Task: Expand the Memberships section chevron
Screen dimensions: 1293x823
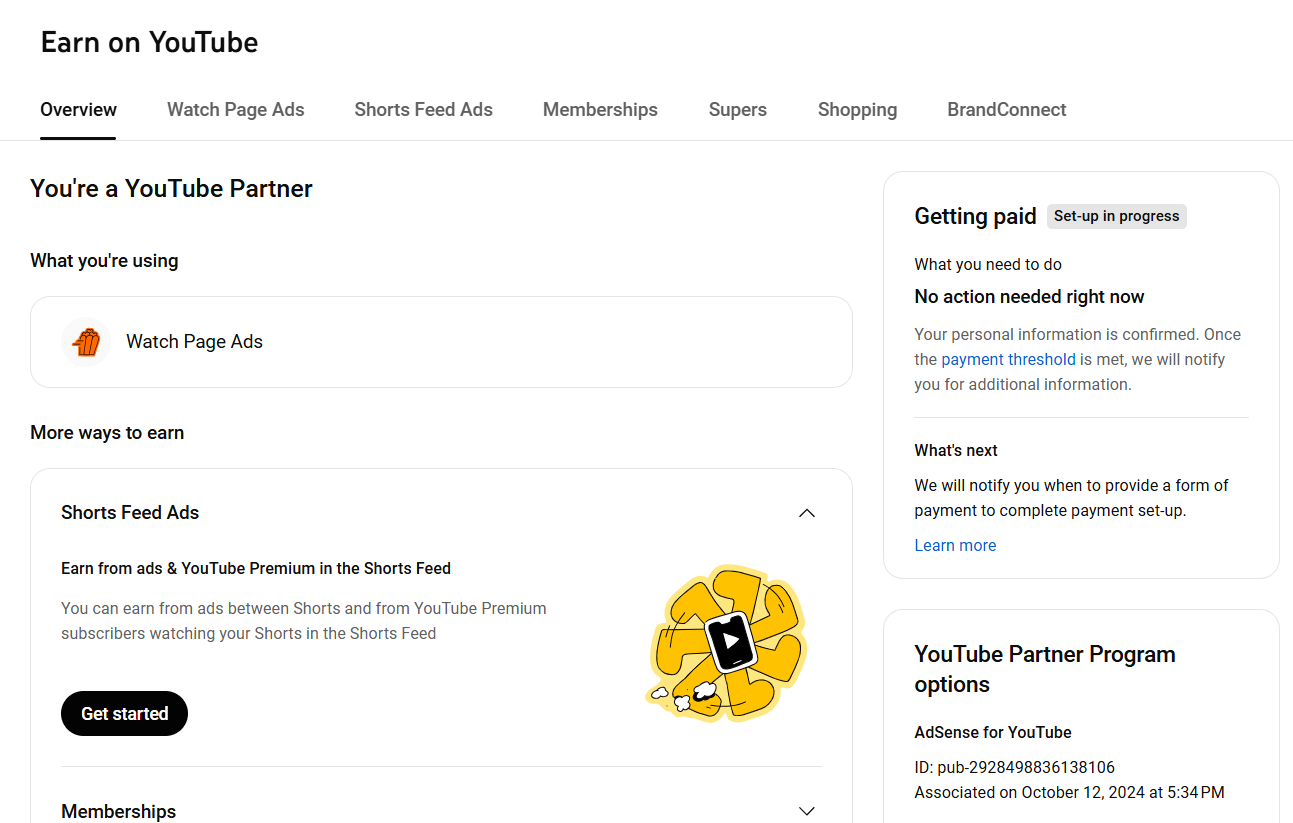Action: 807,811
